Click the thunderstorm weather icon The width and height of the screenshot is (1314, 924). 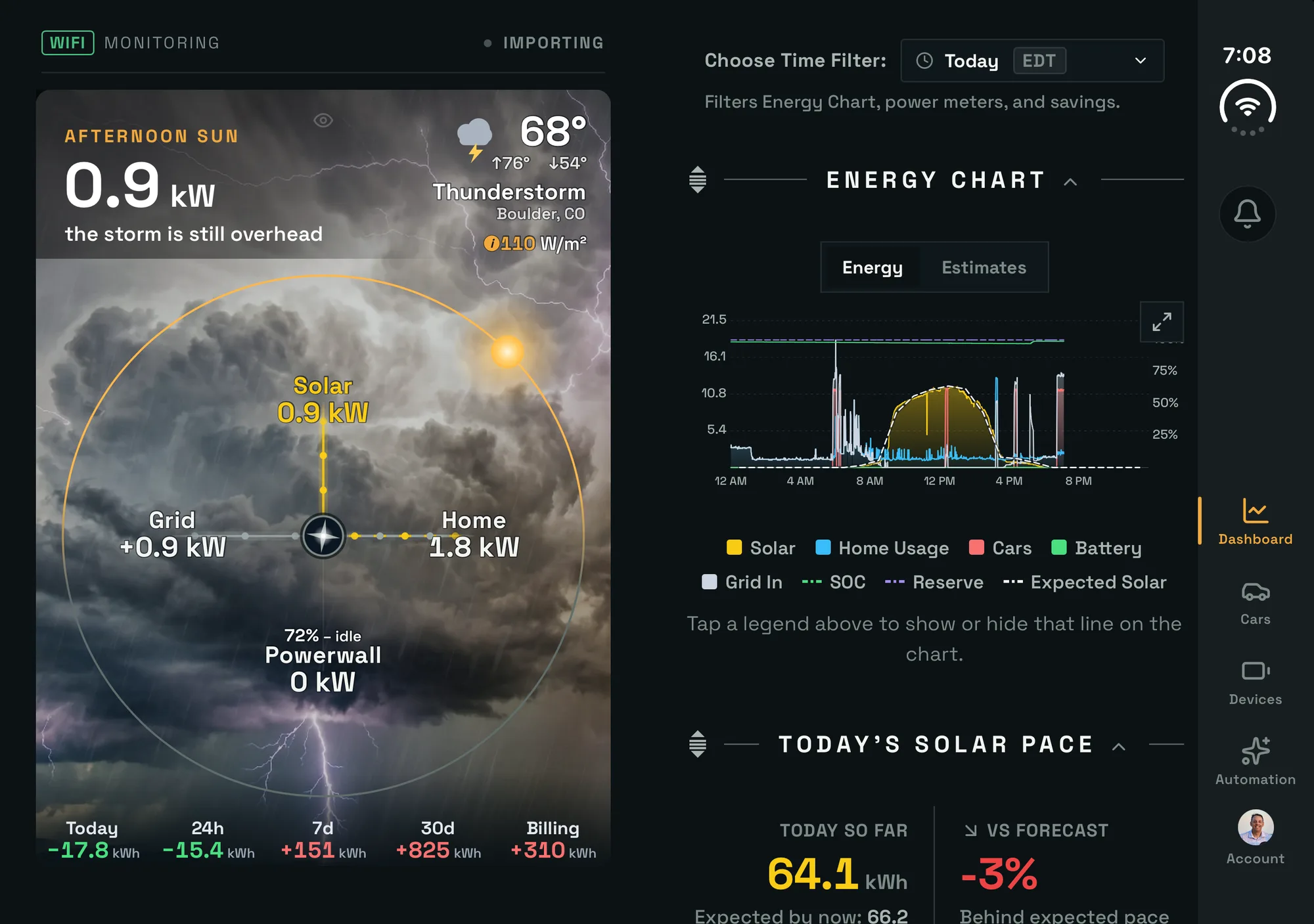(474, 139)
